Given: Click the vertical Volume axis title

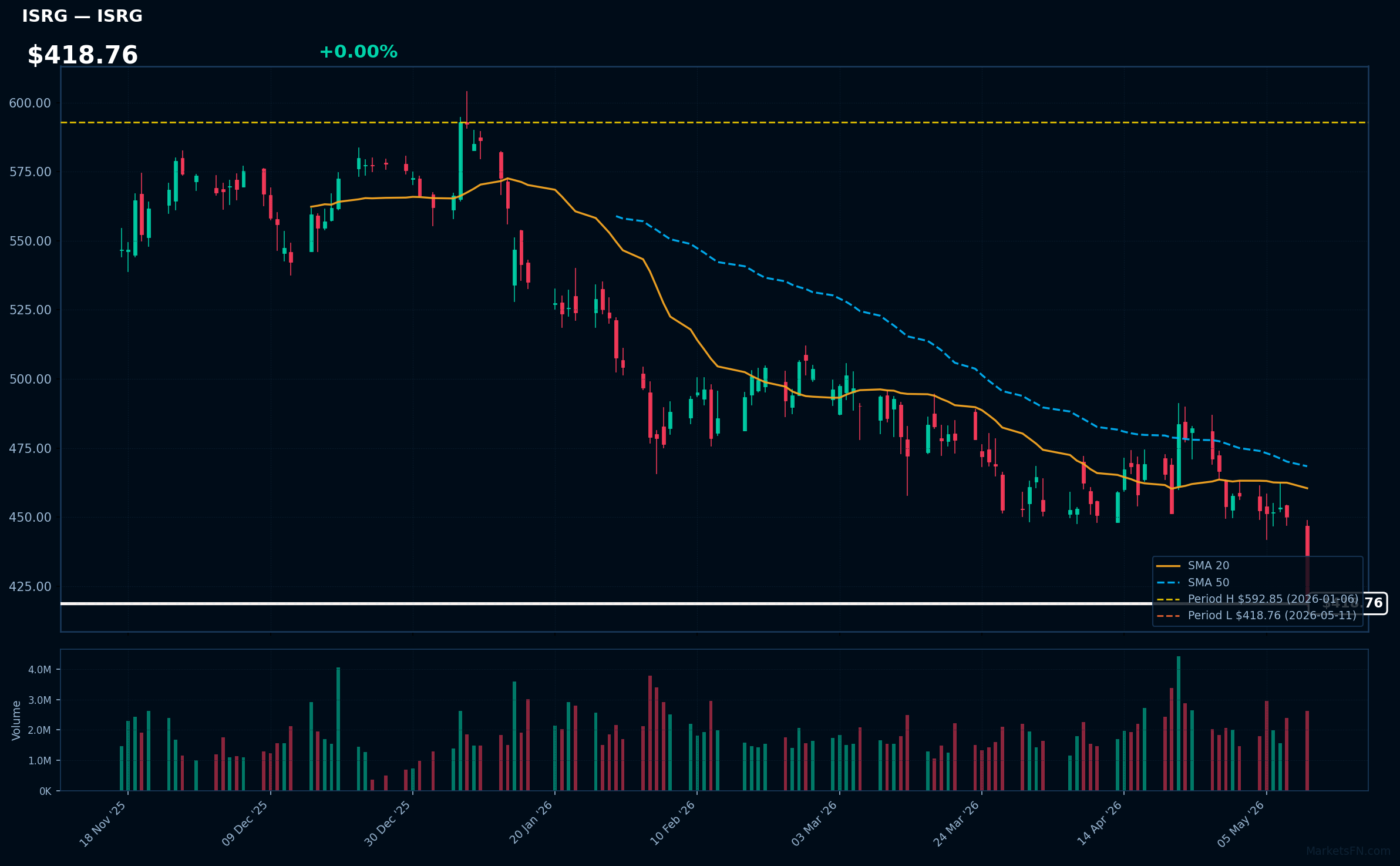Looking at the screenshot, I should 16,720.
